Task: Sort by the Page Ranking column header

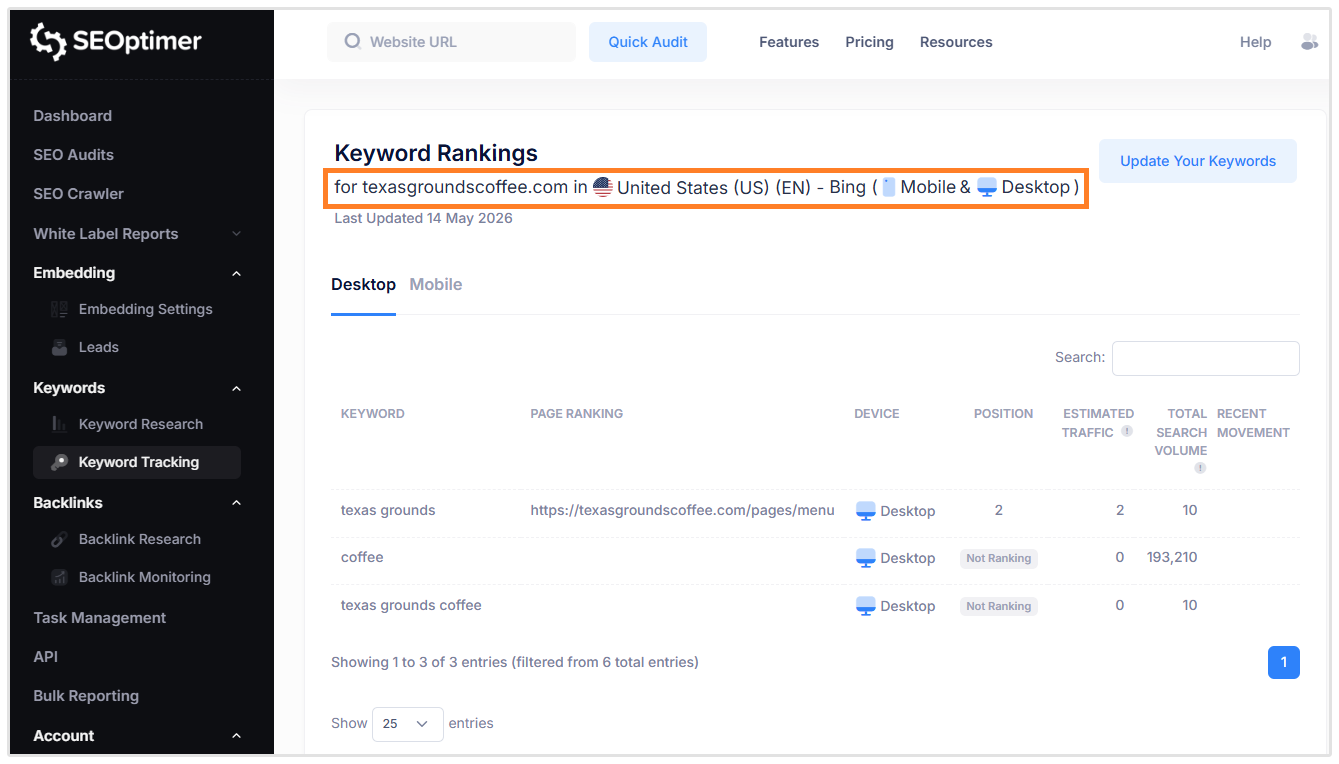Action: point(576,413)
